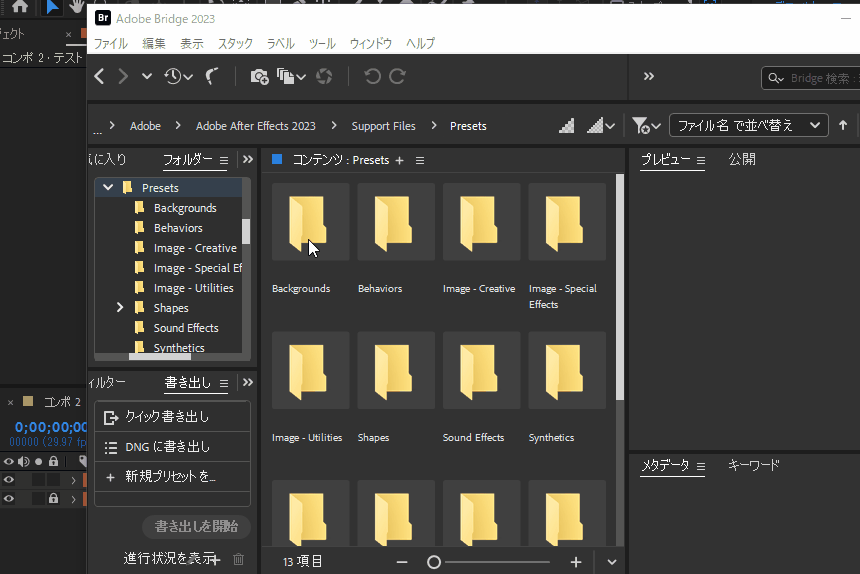The width and height of the screenshot is (860, 574).
Task: Open the 書き出し panel hamburger menu
Action: (x=224, y=383)
